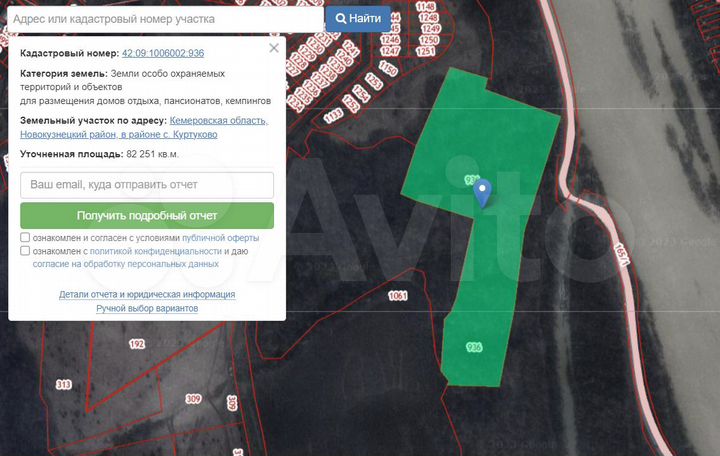
Task: Check the privacy policy consent checkbox
Action: pyautogui.click(x=25, y=251)
